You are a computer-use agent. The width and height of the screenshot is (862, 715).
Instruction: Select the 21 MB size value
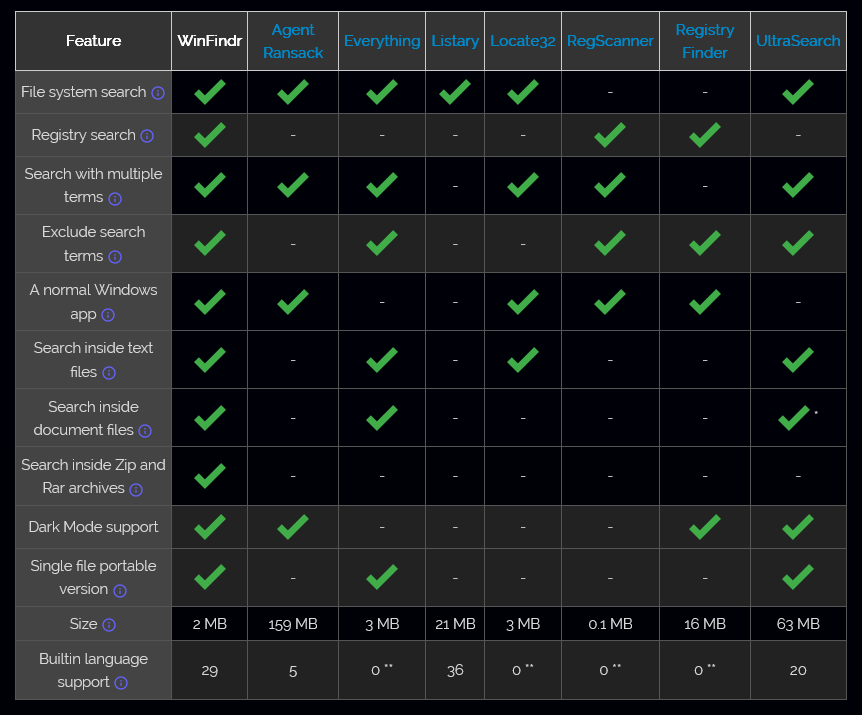455,624
